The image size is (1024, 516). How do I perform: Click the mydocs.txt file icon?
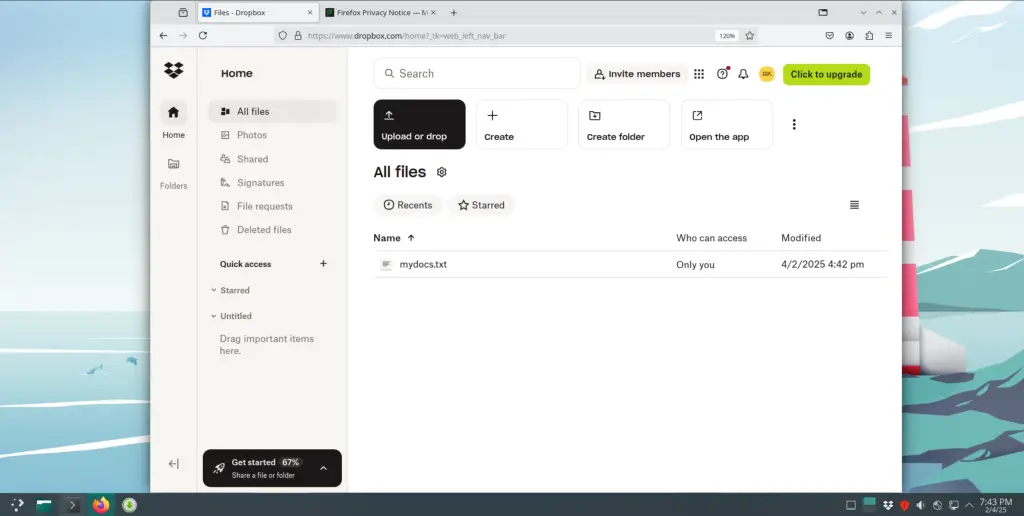pos(386,265)
